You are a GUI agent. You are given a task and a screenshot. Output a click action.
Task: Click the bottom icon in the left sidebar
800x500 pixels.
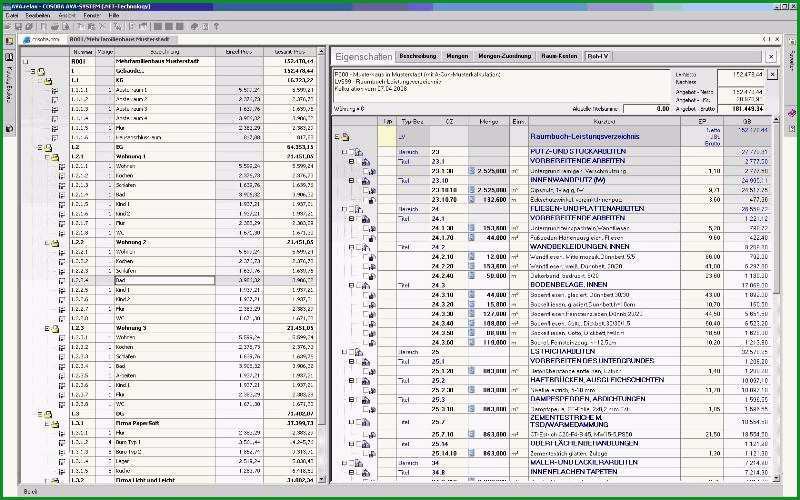pos(9,129)
